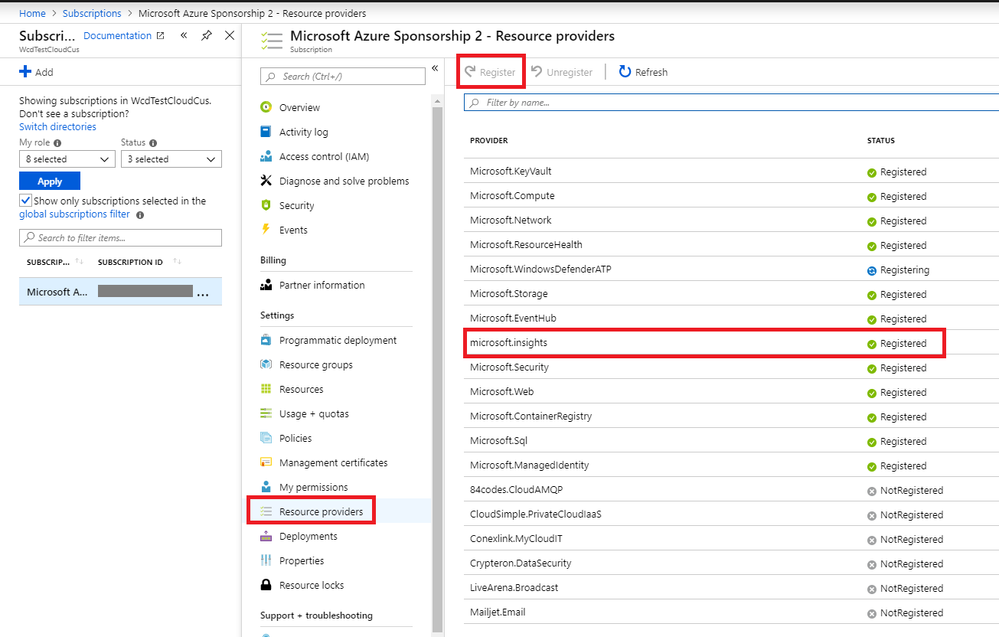Select the Microsoft.Compute provider row

pyautogui.click(x=731, y=196)
